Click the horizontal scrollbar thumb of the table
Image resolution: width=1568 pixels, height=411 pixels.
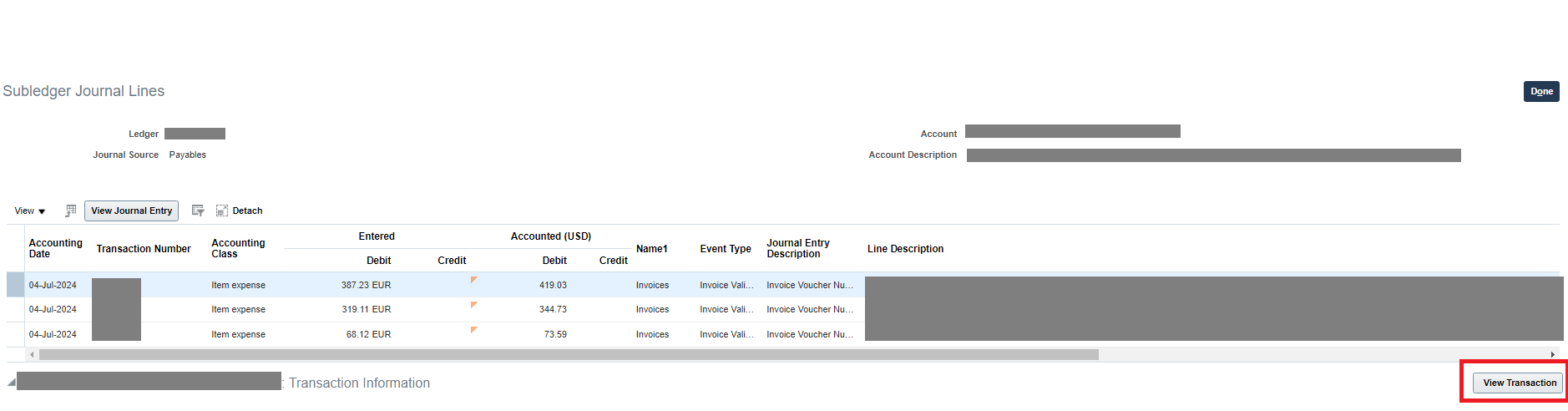(x=569, y=354)
